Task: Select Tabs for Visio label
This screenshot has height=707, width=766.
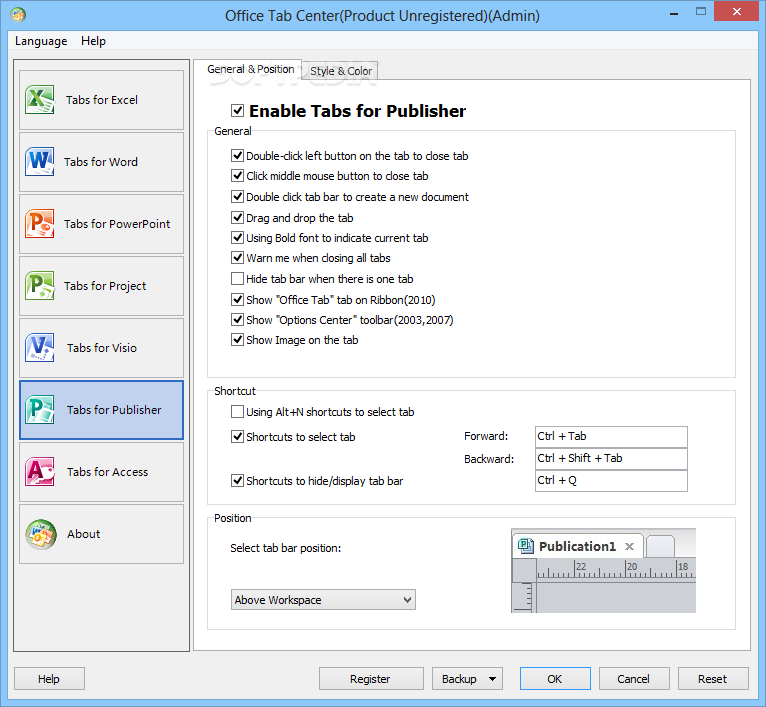Action: [102, 348]
